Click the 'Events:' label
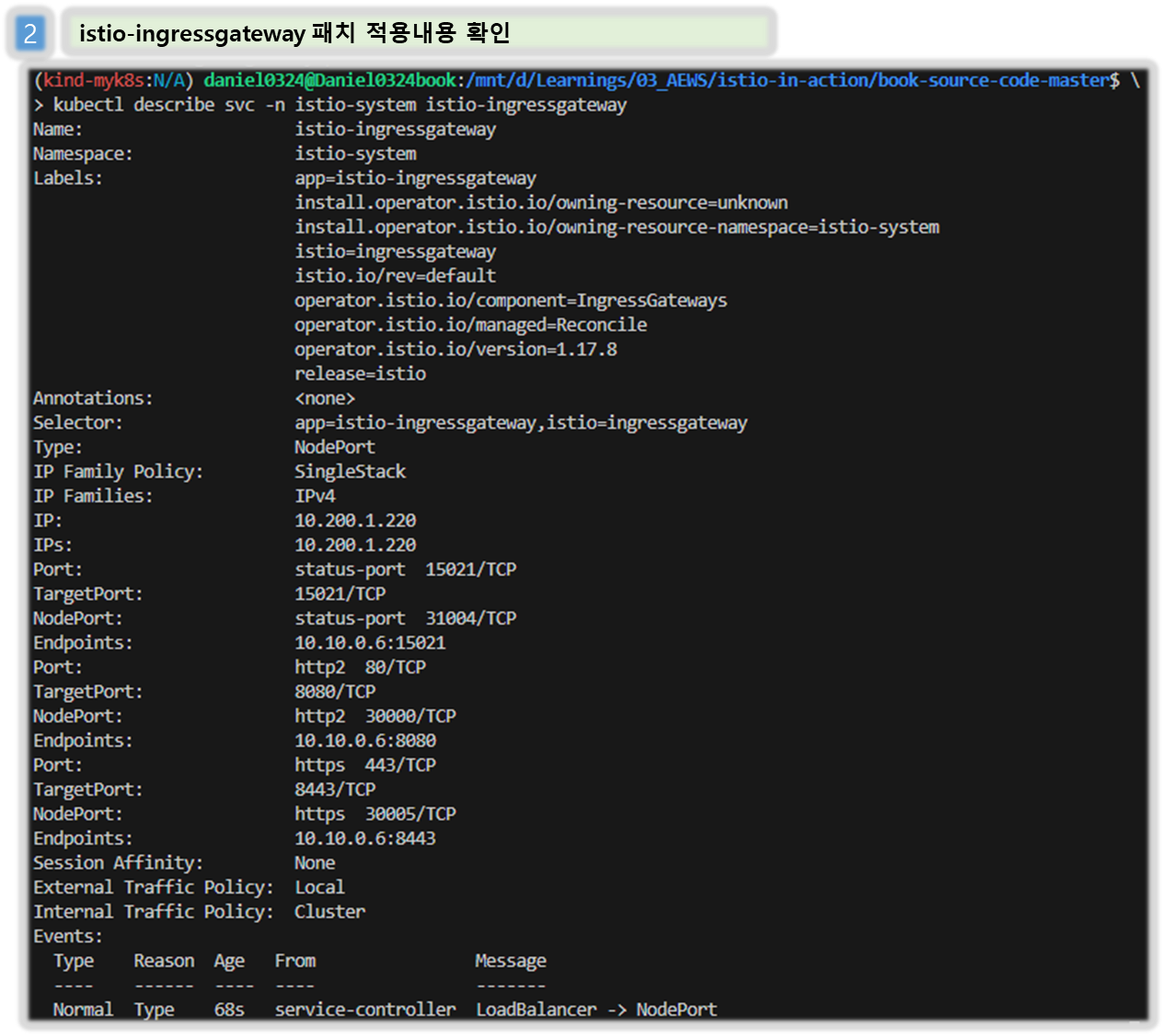 pos(68,936)
